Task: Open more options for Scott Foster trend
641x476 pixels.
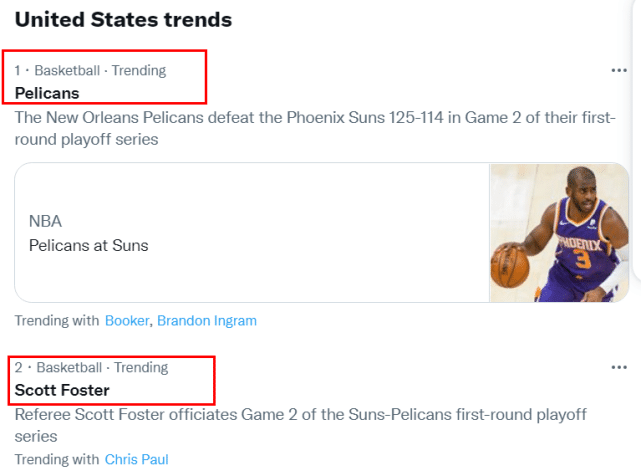Action: click(618, 367)
